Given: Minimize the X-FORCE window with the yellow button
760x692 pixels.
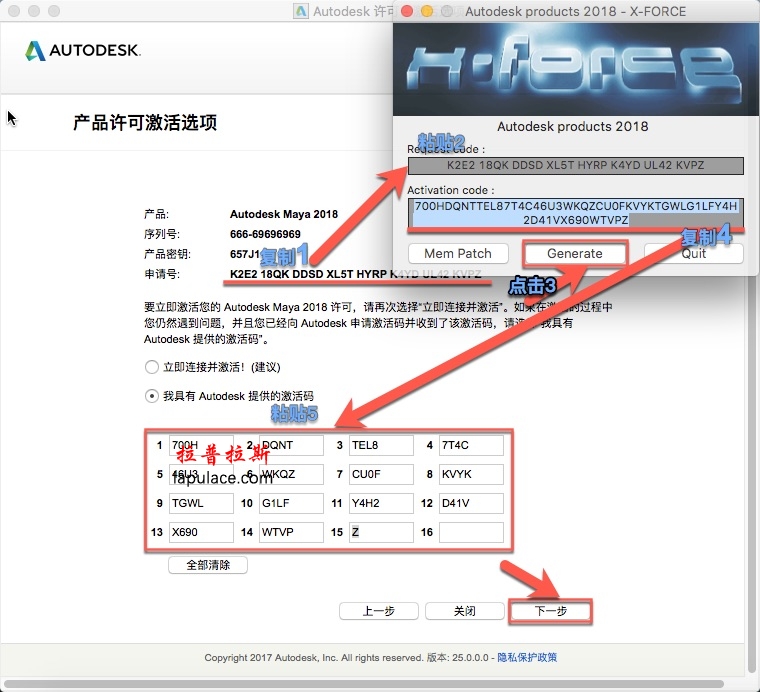Looking at the screenshot, I should coord(427,11).
